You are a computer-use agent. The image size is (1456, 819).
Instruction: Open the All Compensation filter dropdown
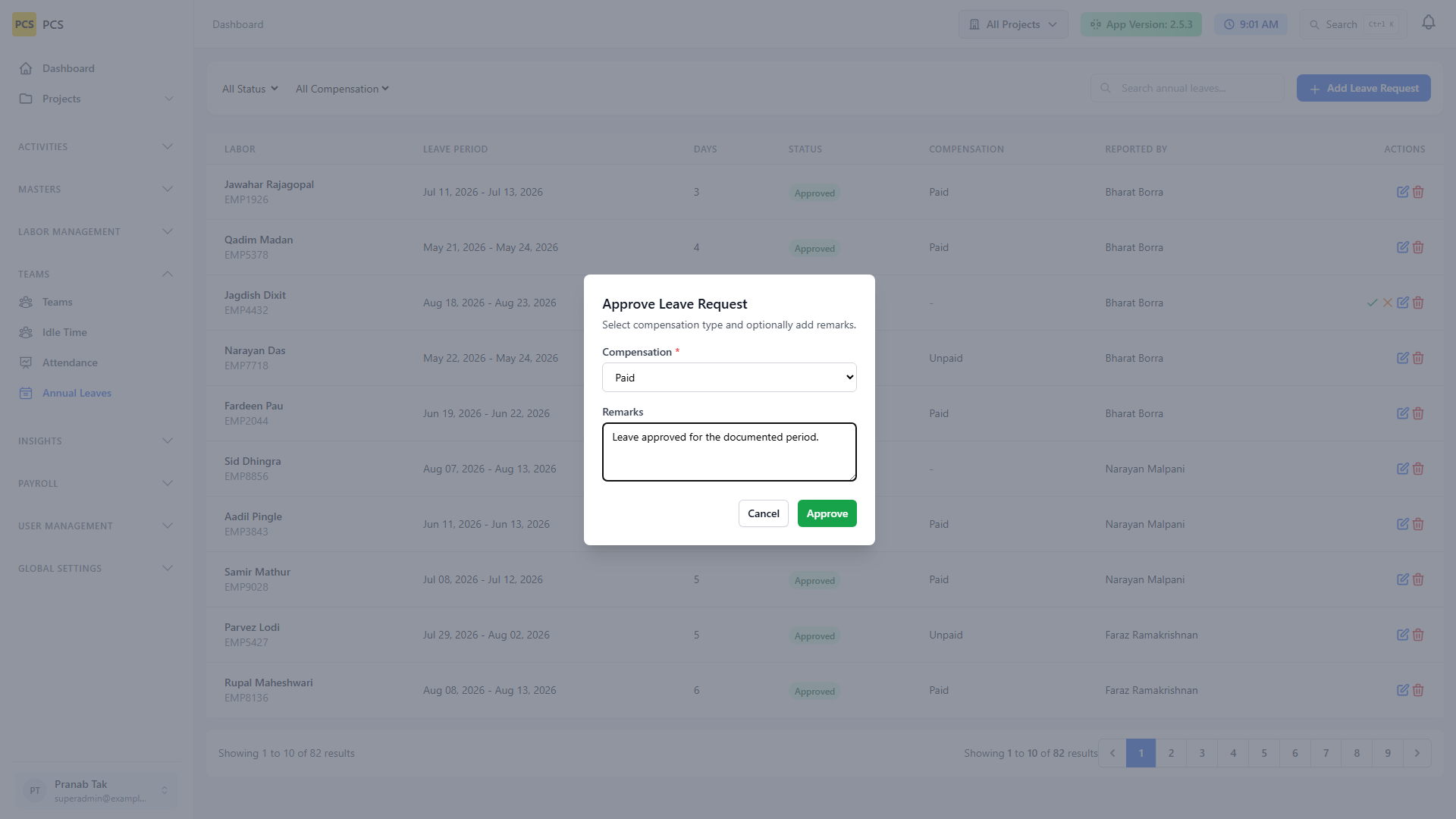click(342, 89)
